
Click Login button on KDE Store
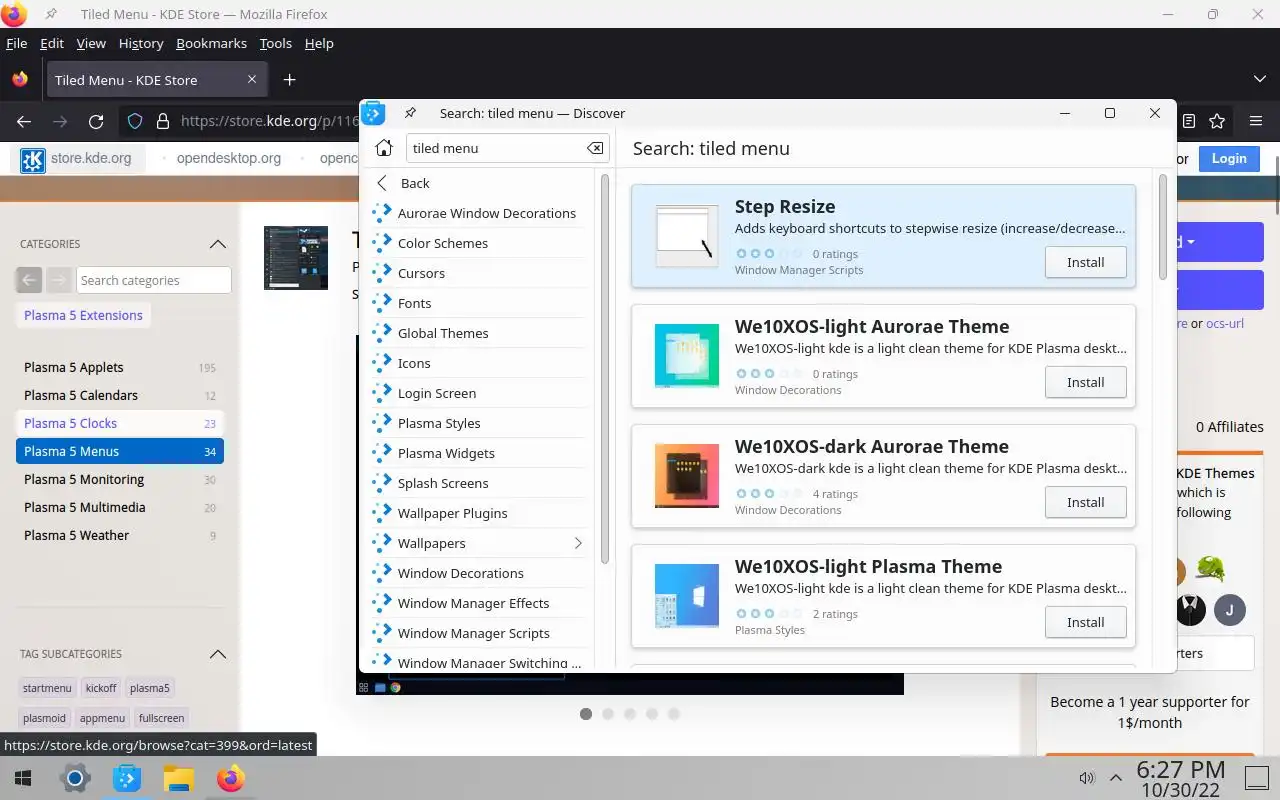point(1229,158)
